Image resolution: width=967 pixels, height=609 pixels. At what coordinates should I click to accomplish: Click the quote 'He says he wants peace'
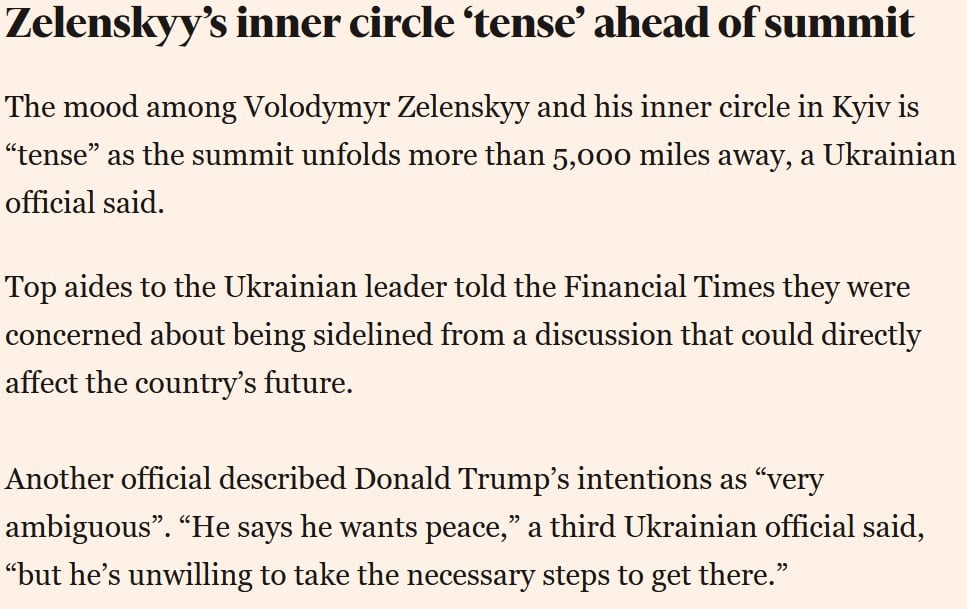tap(348, 529)
